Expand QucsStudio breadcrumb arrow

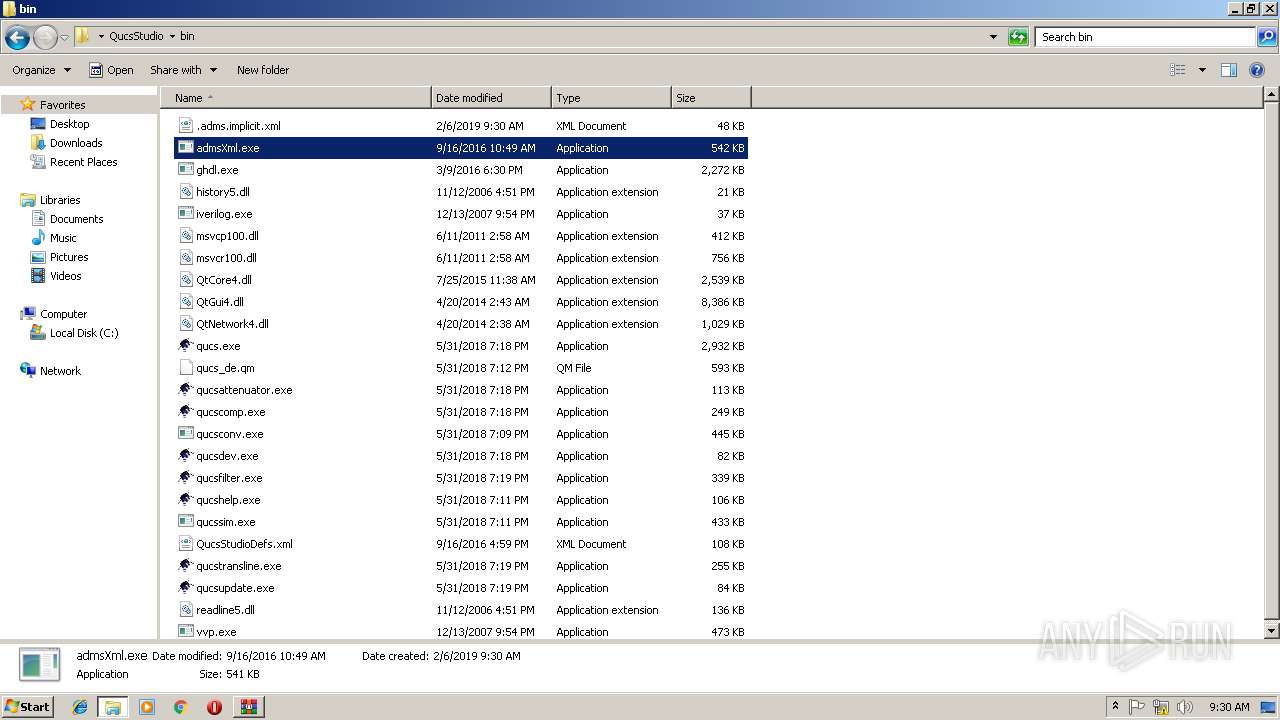point(172,36)
